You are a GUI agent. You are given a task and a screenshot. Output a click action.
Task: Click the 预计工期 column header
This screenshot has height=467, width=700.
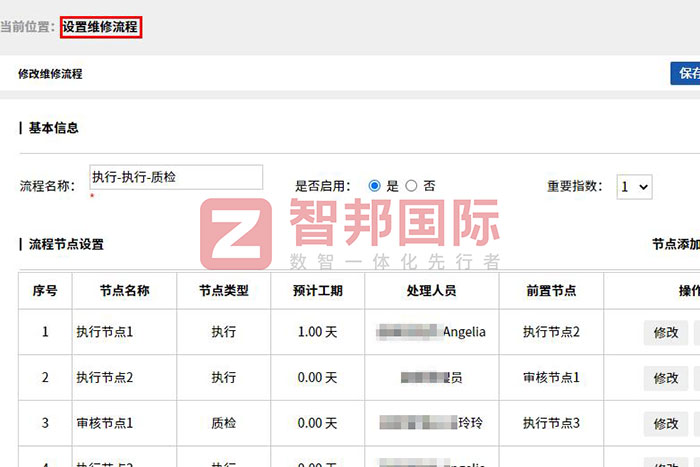point(318,291)
